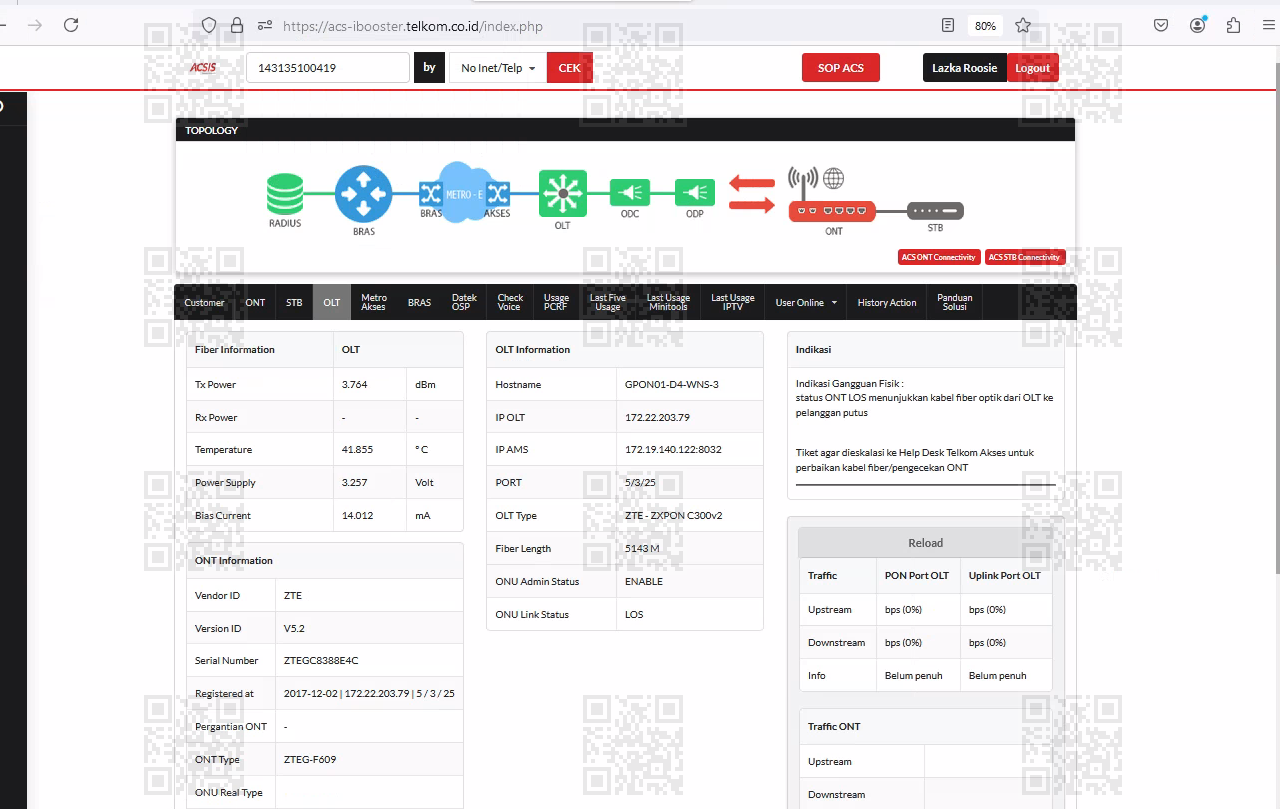
Task: Open the Panduan Solusi tab
Action: (x=955, y=302)
